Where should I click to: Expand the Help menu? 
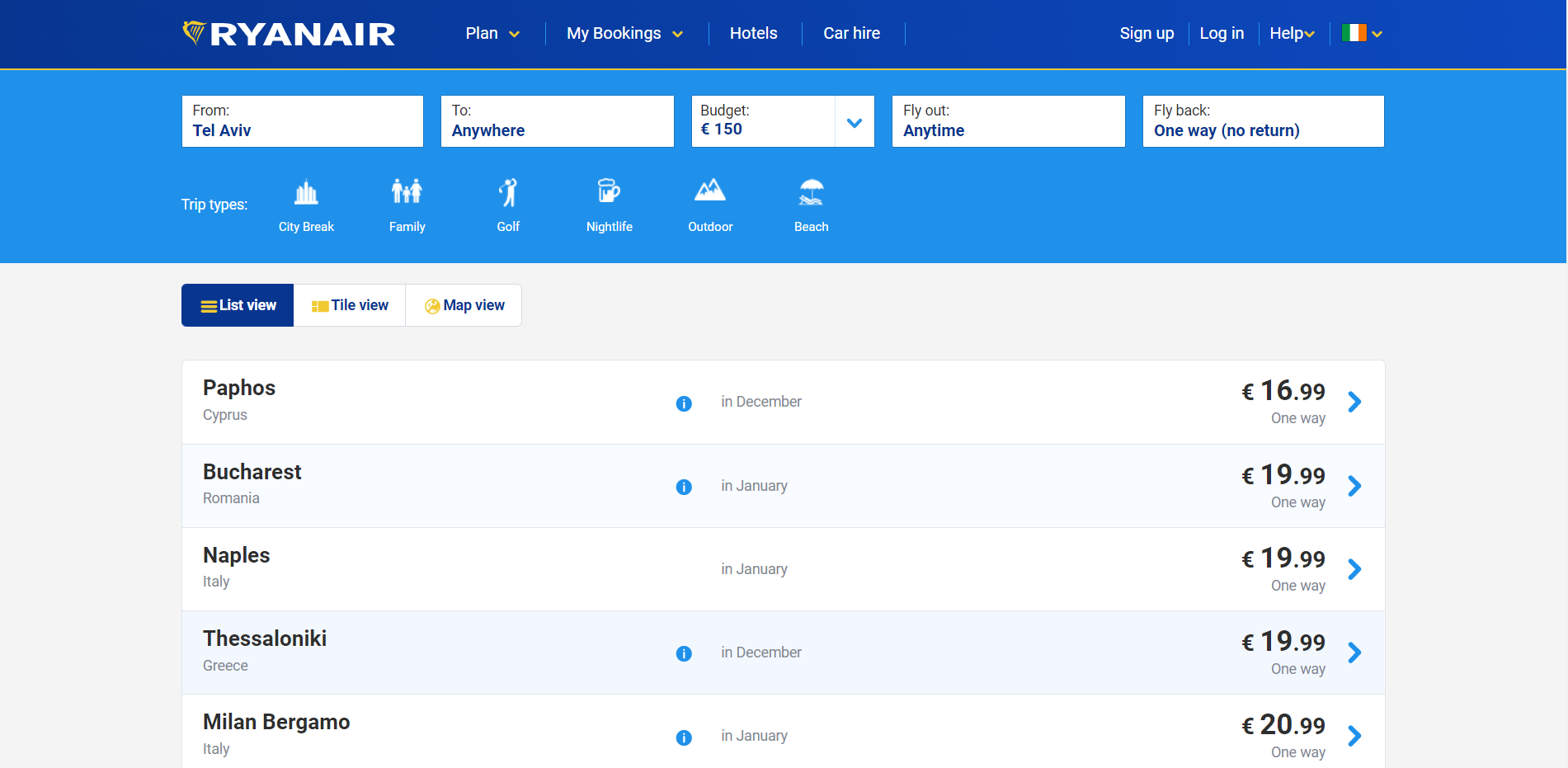1292,33
